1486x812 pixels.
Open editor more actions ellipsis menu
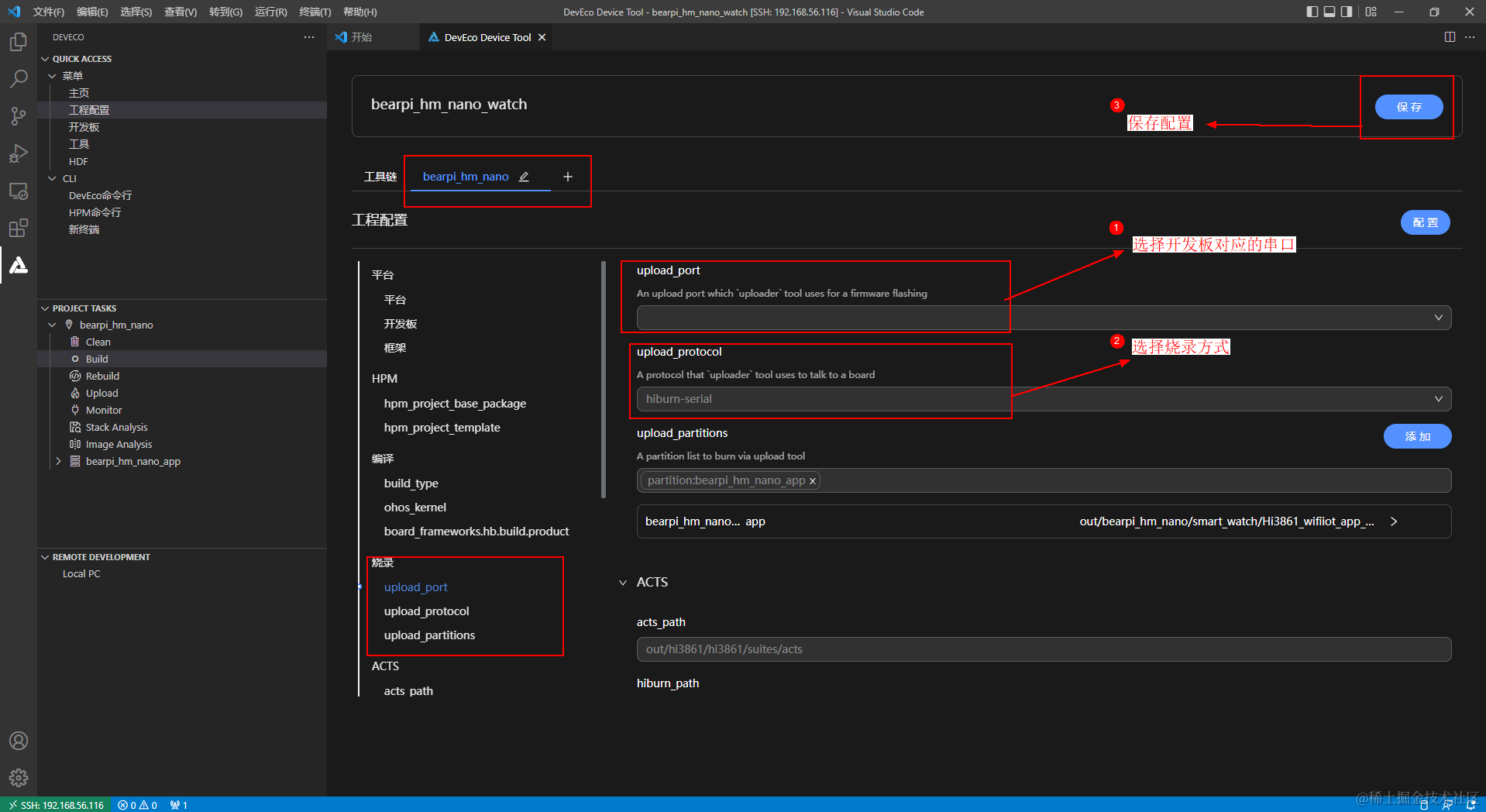(x=1470, y=37)
